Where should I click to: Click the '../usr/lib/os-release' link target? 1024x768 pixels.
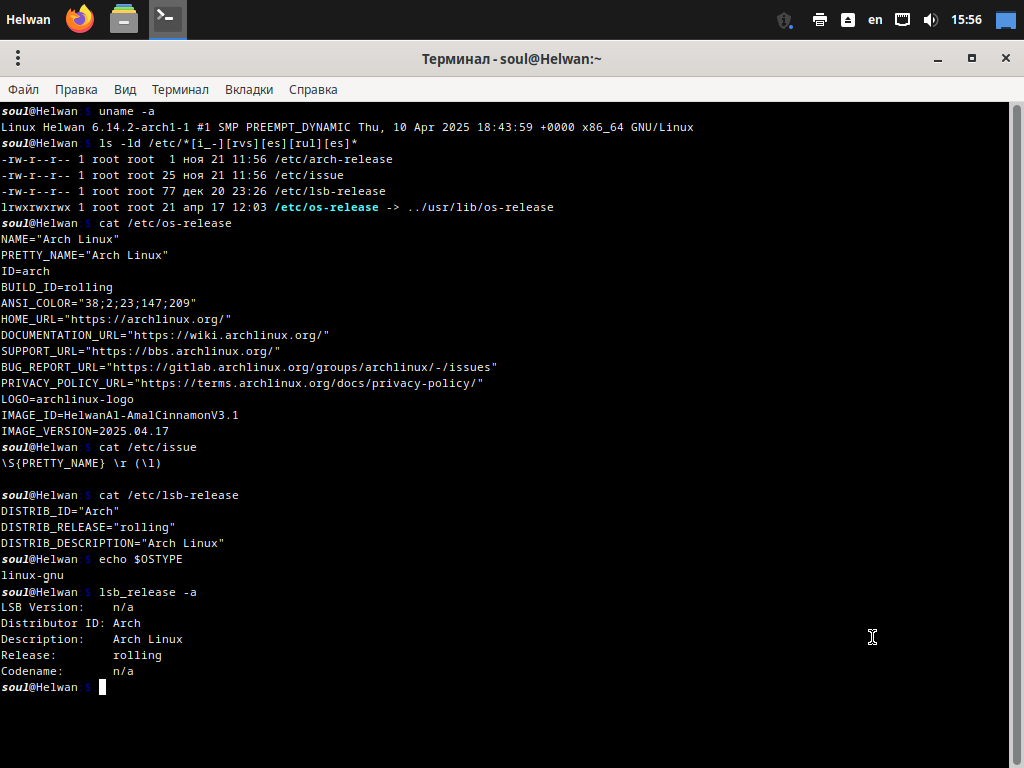[x=480, y=207]
